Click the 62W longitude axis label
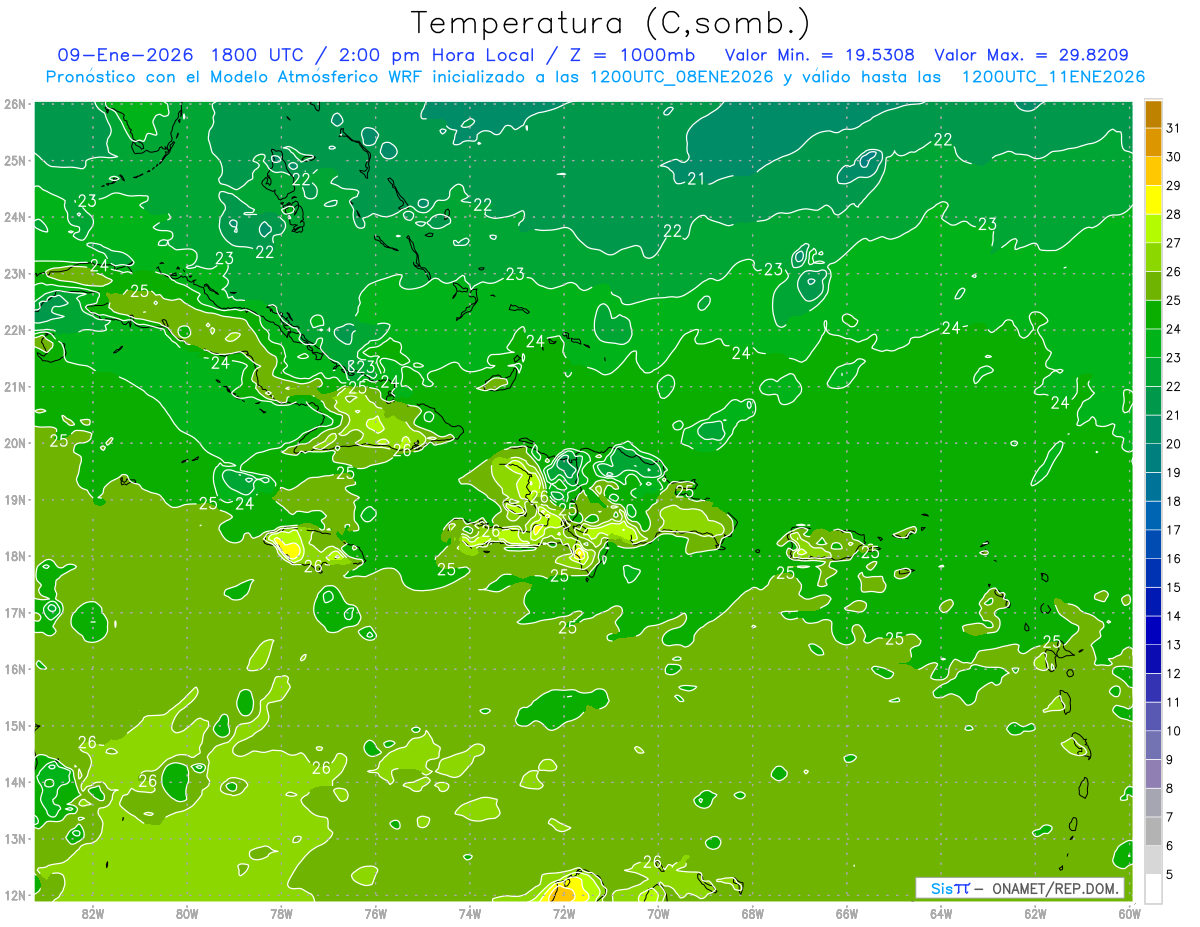 1036,913
